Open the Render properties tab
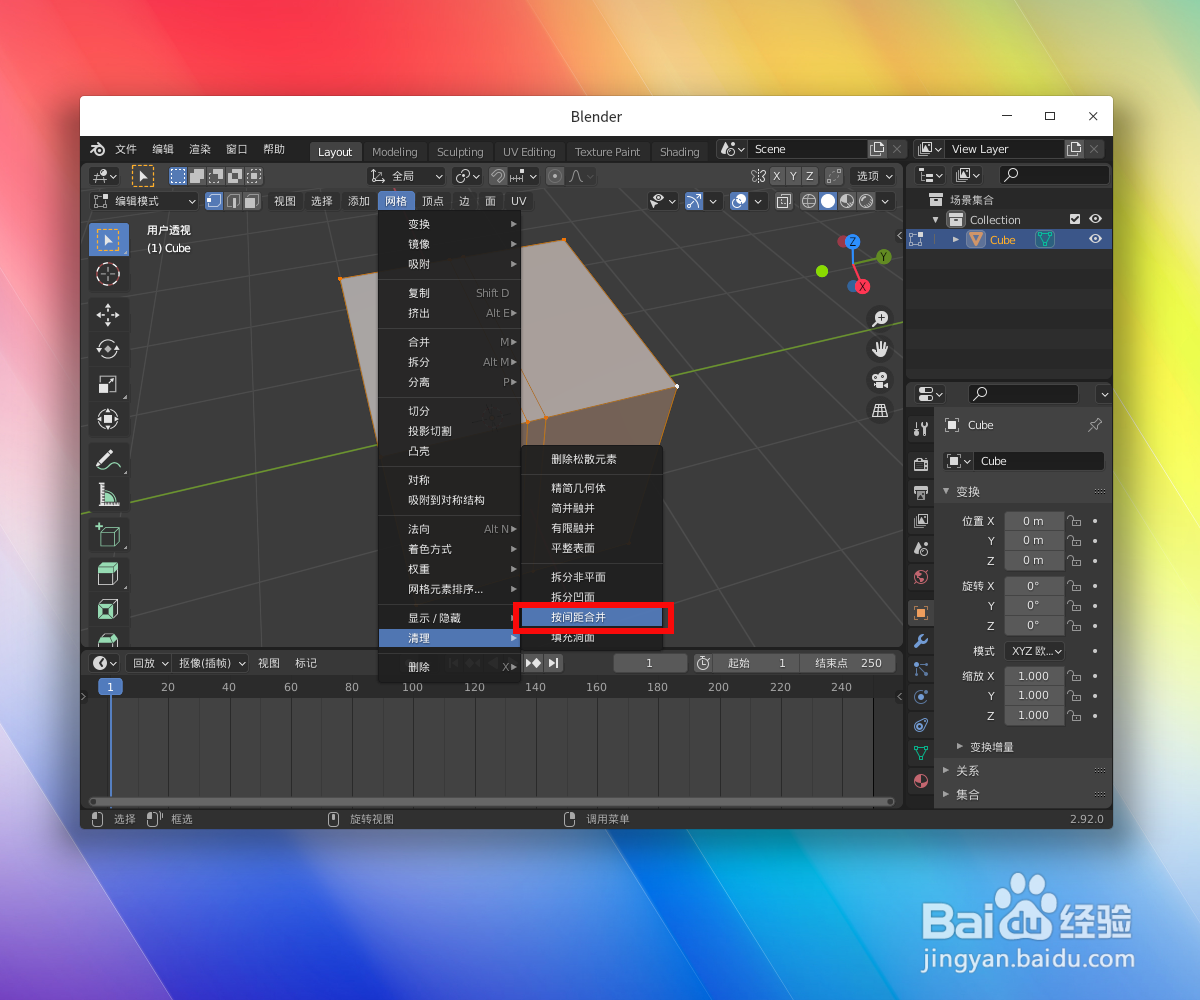The width and height of the screenshot is (1200, 1000). [921, 464]
